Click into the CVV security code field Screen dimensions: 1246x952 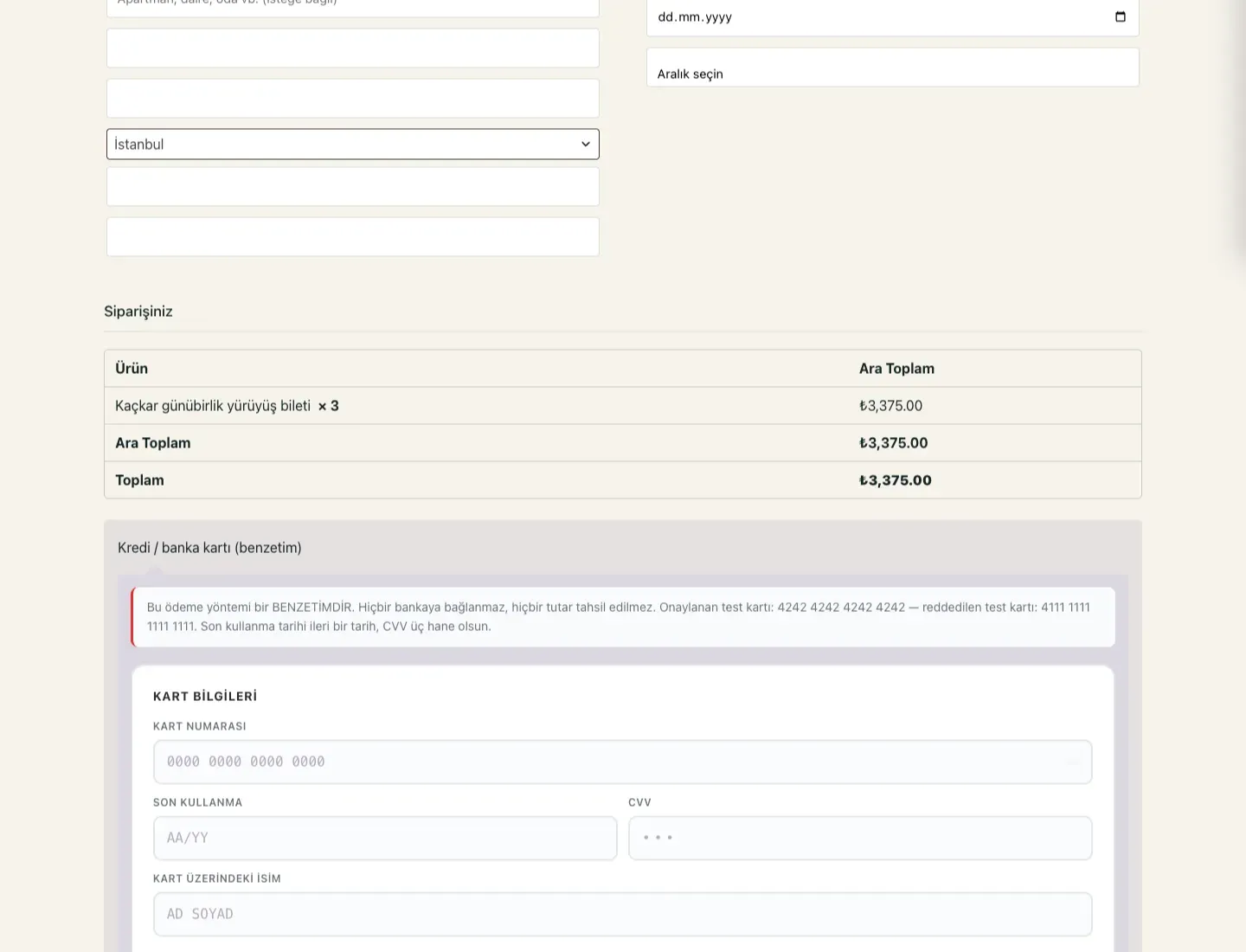(860, 838)
